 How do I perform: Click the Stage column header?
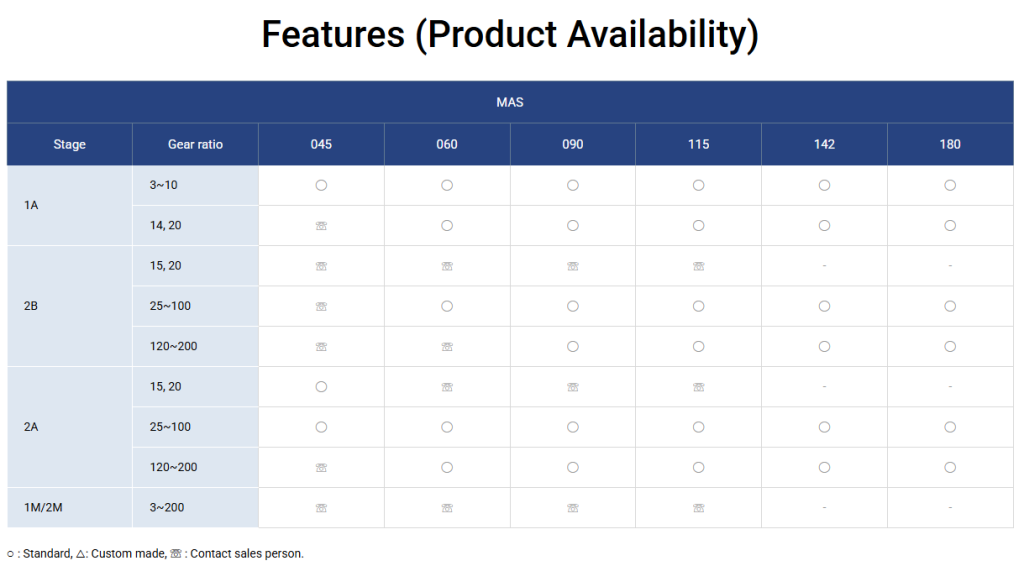point(69,144)
